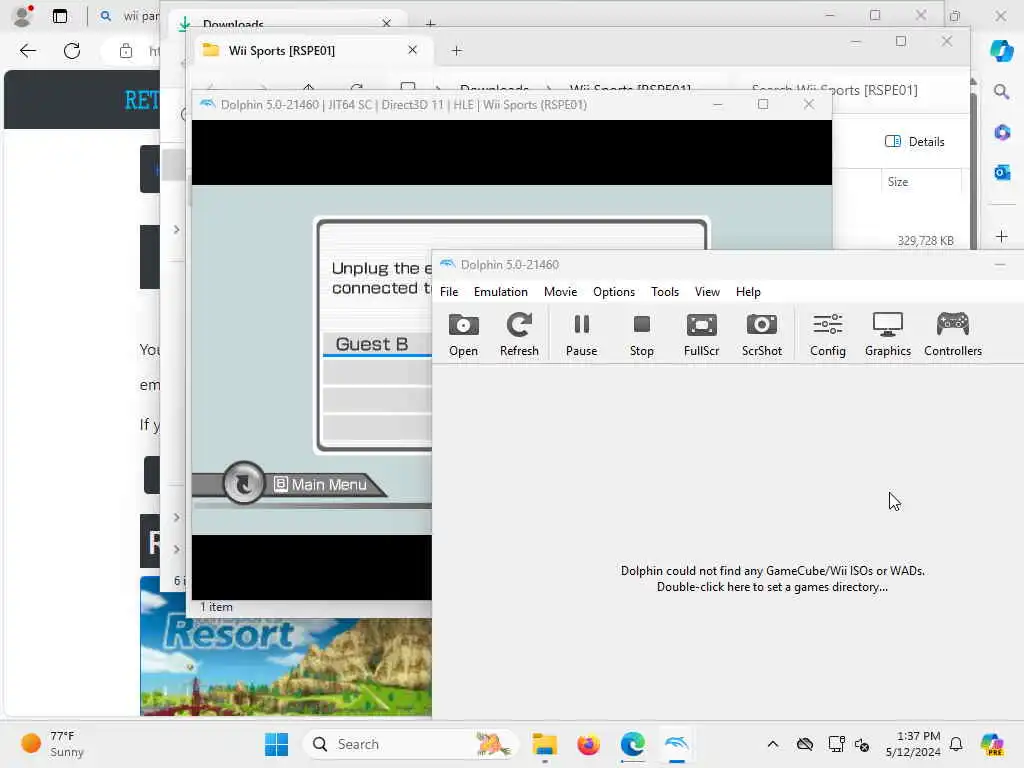Open the Help menu in Dolphin

pos(748,292)
